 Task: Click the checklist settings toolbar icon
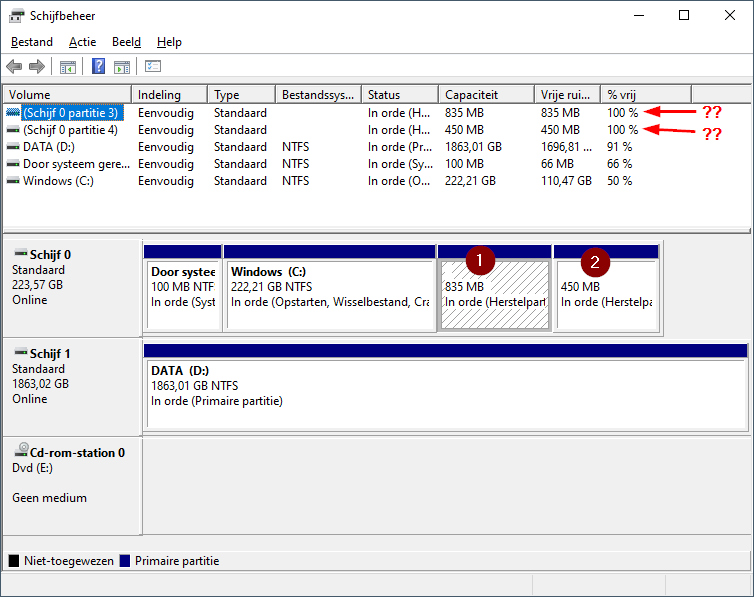point(153,66)
